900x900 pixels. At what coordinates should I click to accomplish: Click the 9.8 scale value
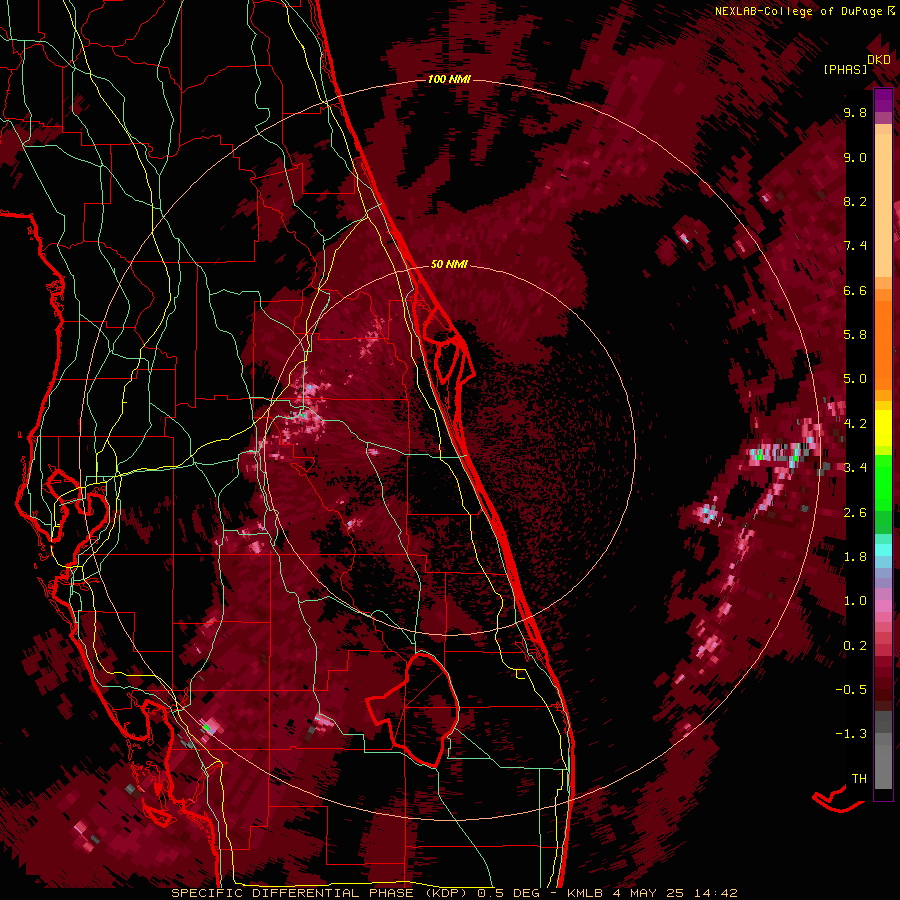(855, 113)
